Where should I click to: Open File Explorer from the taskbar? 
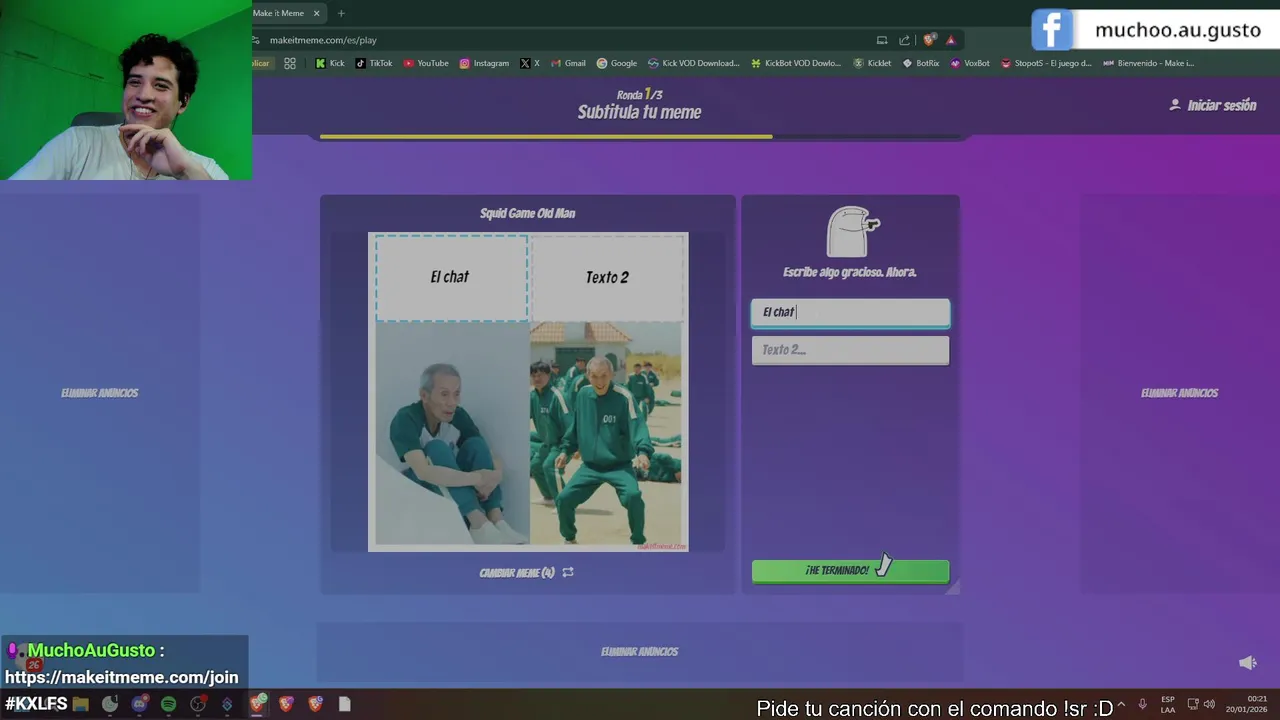pos(81,704)
